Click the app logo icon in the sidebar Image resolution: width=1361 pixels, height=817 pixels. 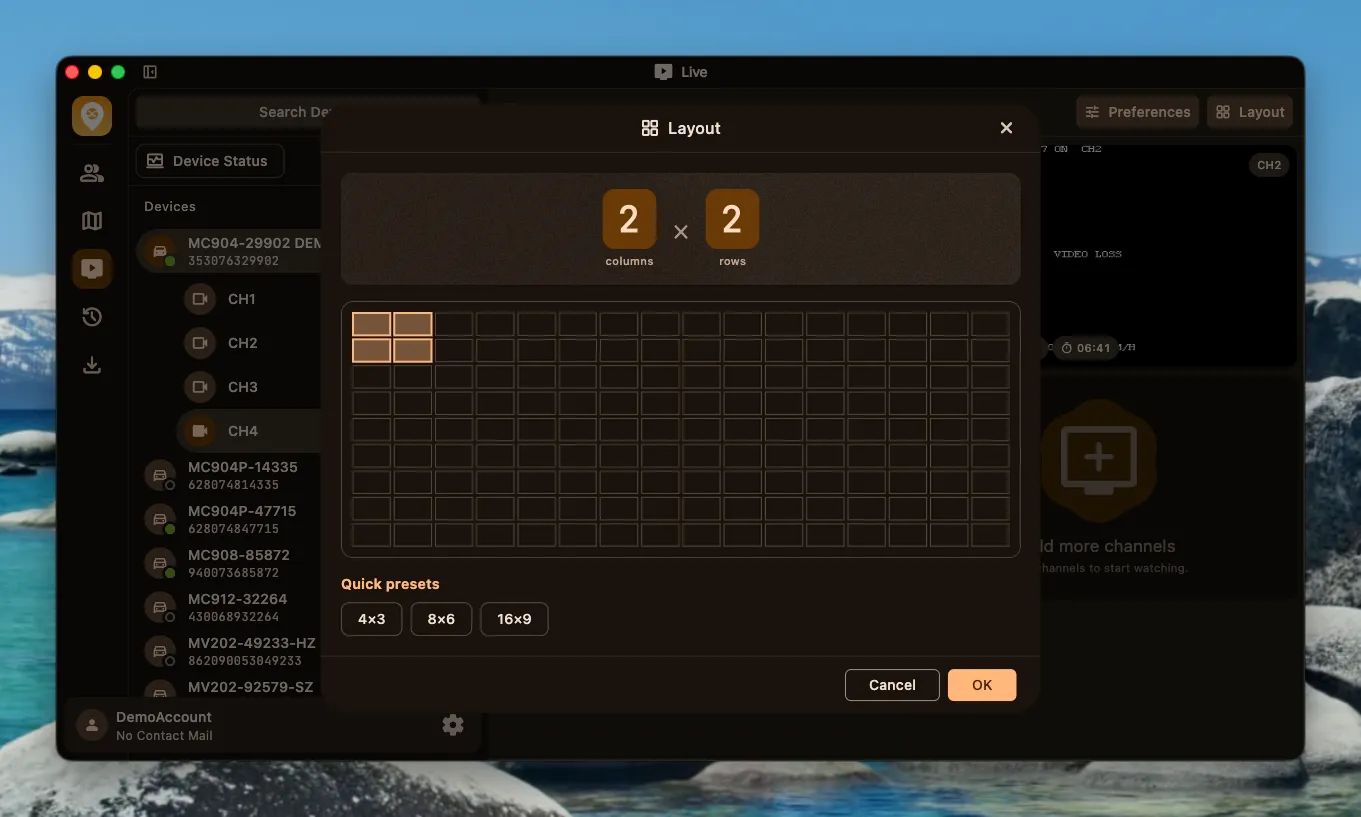pyautogui.click(x=92, y=116)
